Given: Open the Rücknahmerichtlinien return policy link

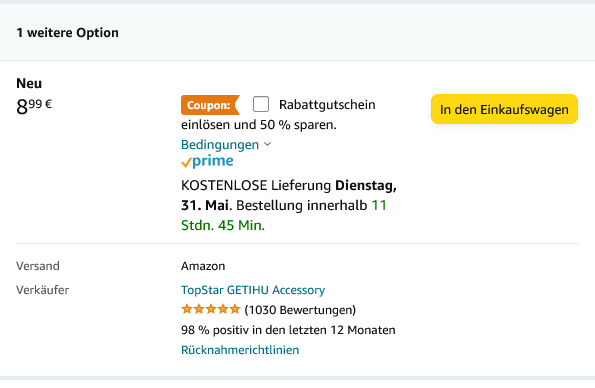Looking at the screenshot, I should click(240, 350).
